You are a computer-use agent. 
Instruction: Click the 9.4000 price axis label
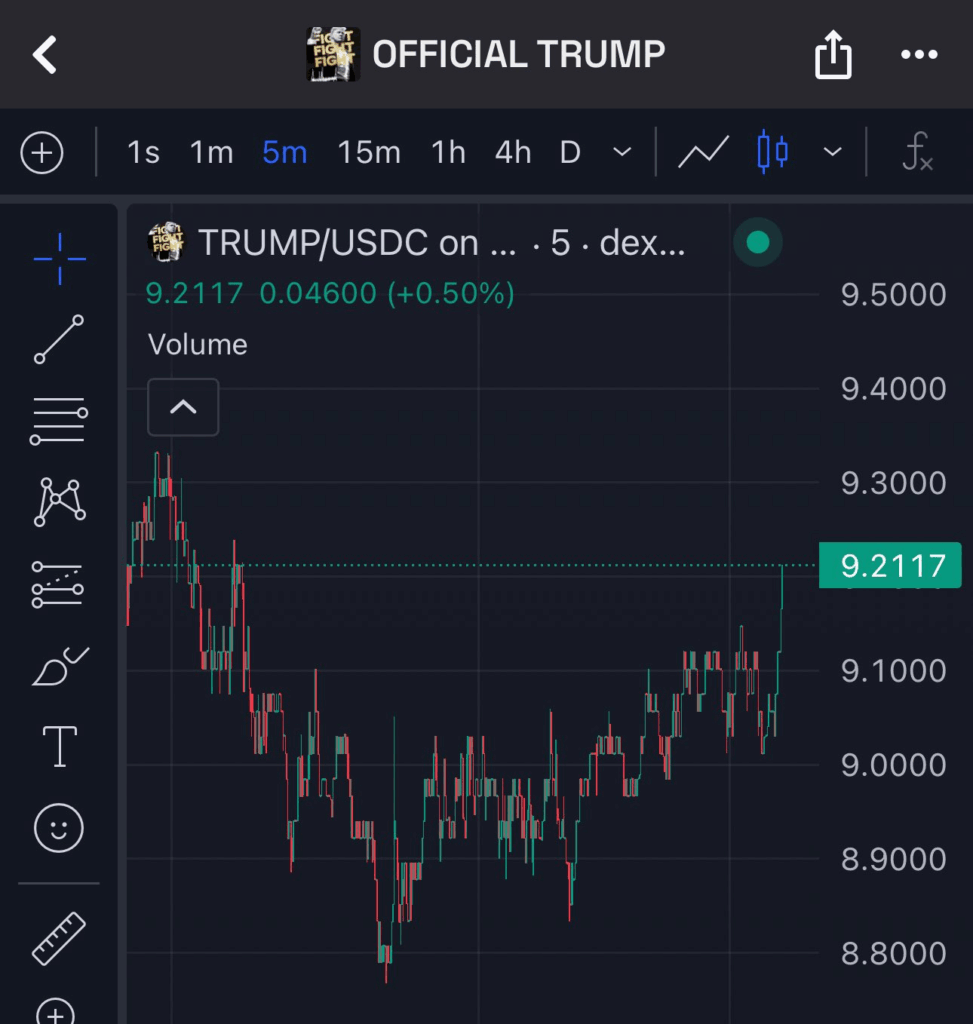pos(893,389)
